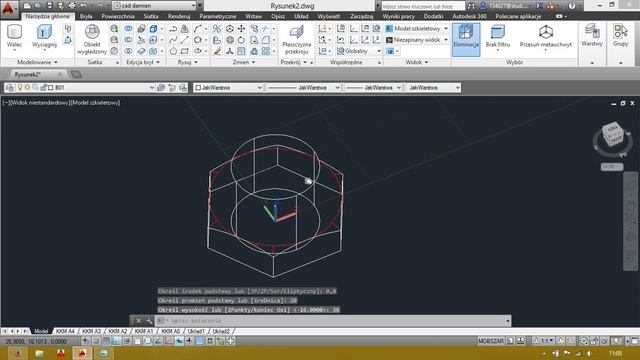This screenshot has width=640, height=360.
Task: Click the application menu red A button
Action: 8,9
